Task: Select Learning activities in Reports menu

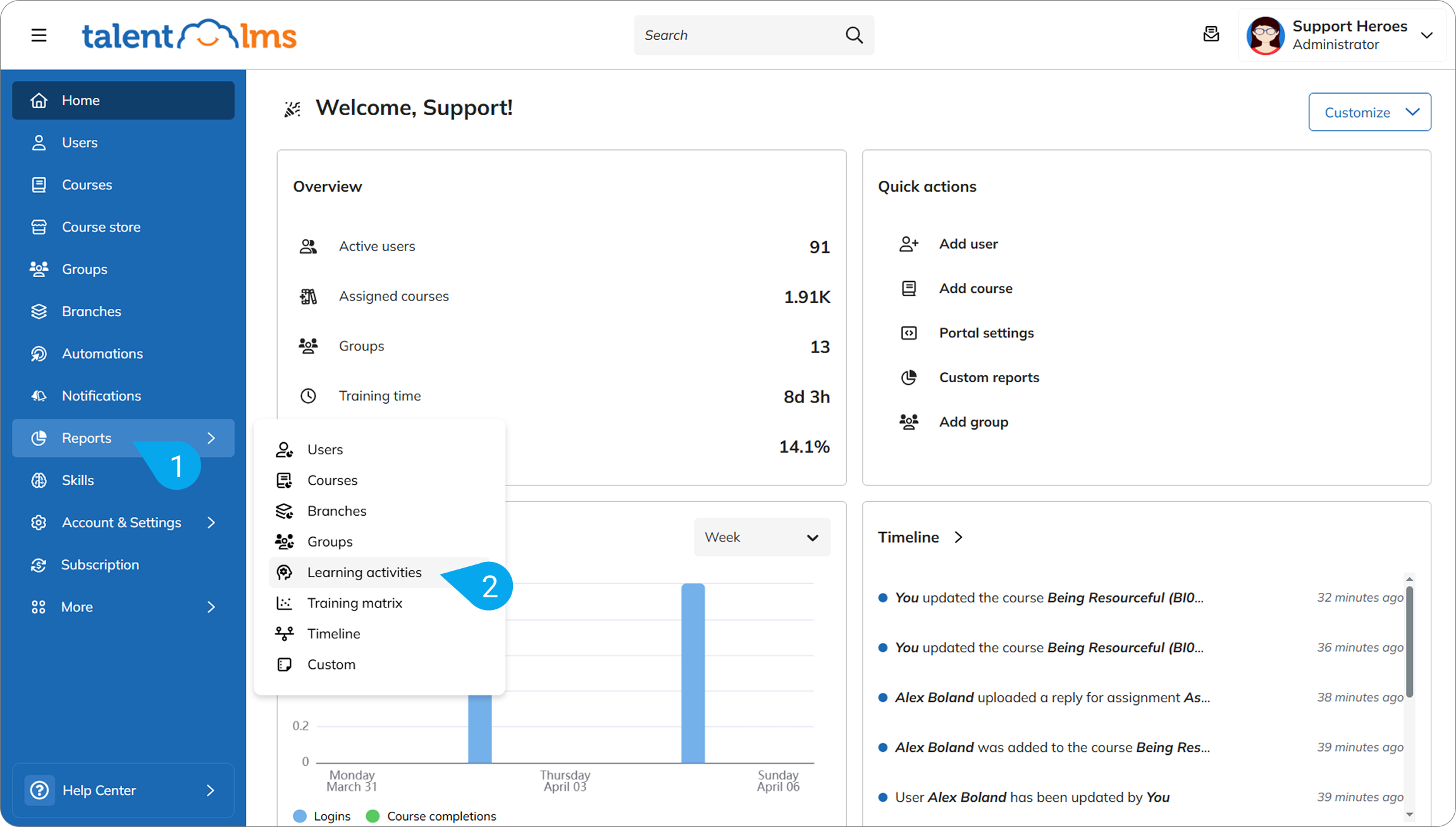Action: point(364,573)
